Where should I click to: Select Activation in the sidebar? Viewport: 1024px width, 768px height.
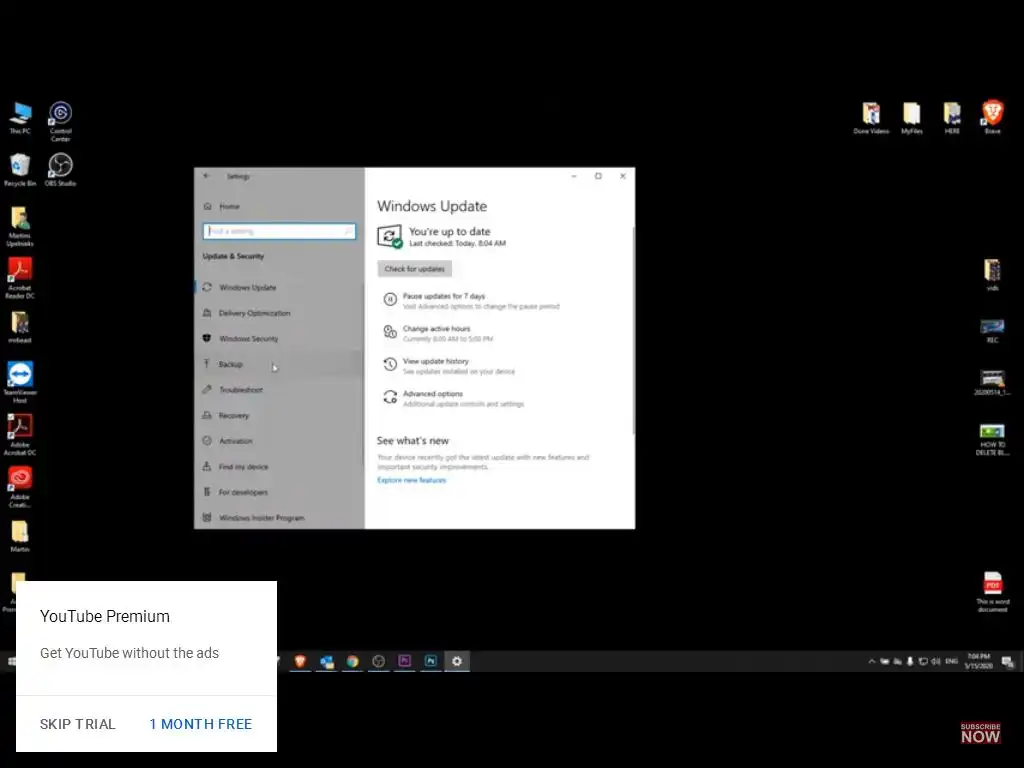click(x=279, y=441)
